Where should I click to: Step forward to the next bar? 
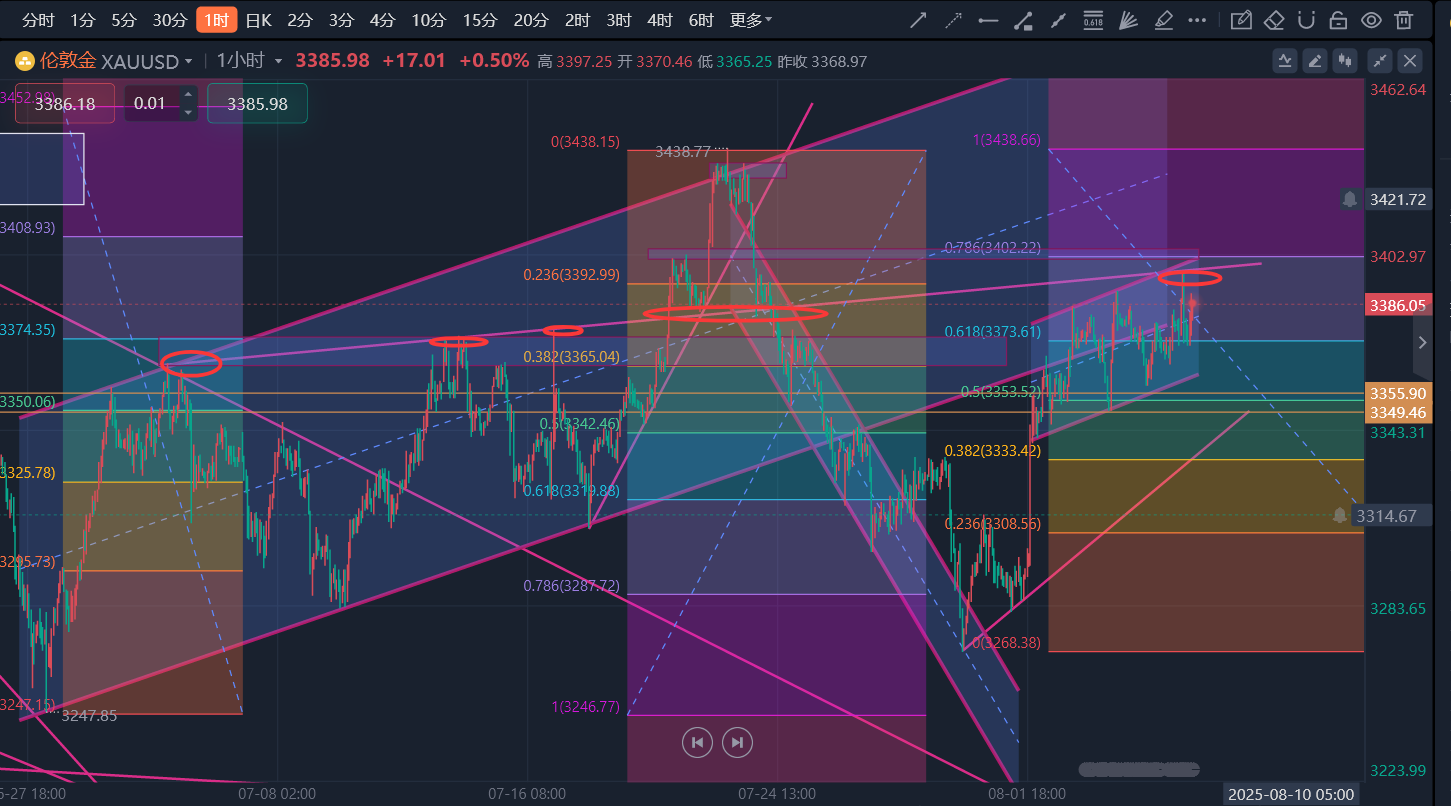pyautogui.click(x=737, y=742)
